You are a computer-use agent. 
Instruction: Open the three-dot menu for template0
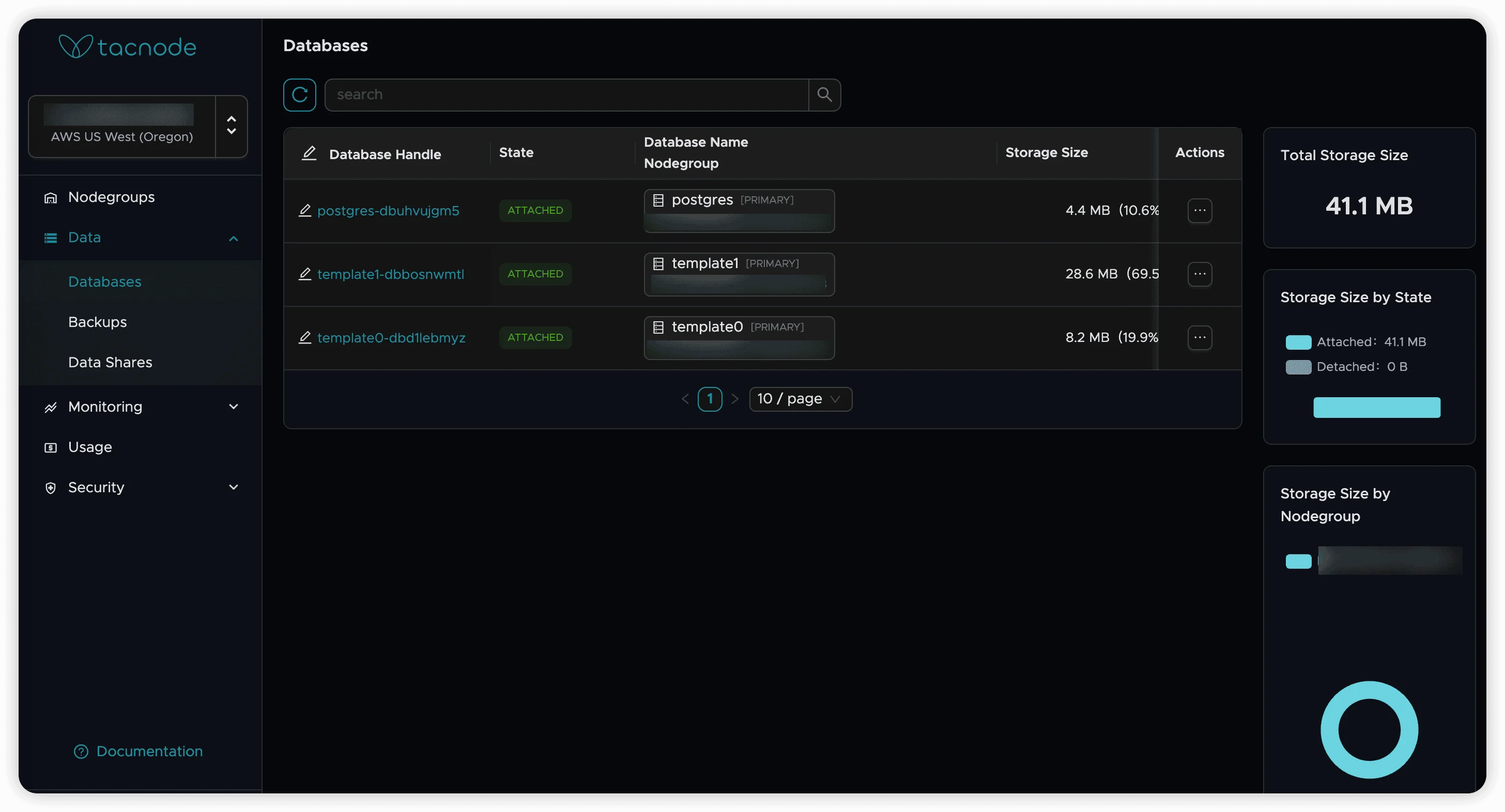1200,337
